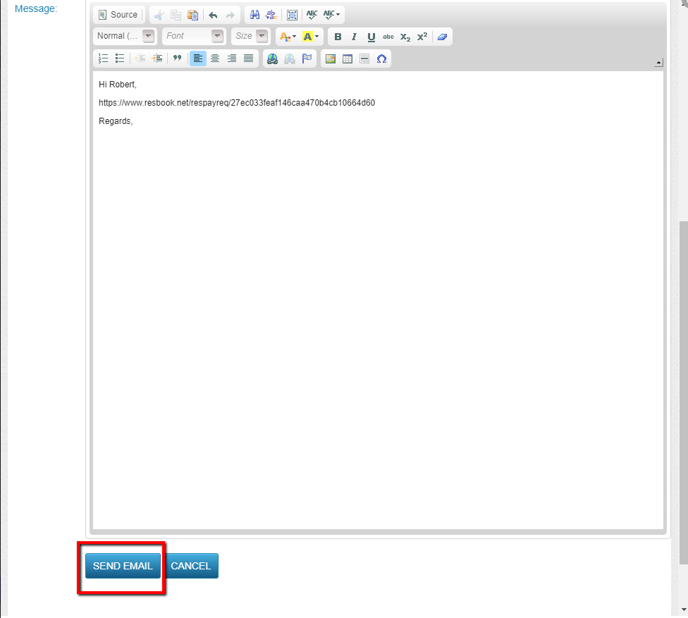Image resolution: width=688 pixels, height=618 pixels.
Task: Click the Select All icon
Action: point(292,15)
